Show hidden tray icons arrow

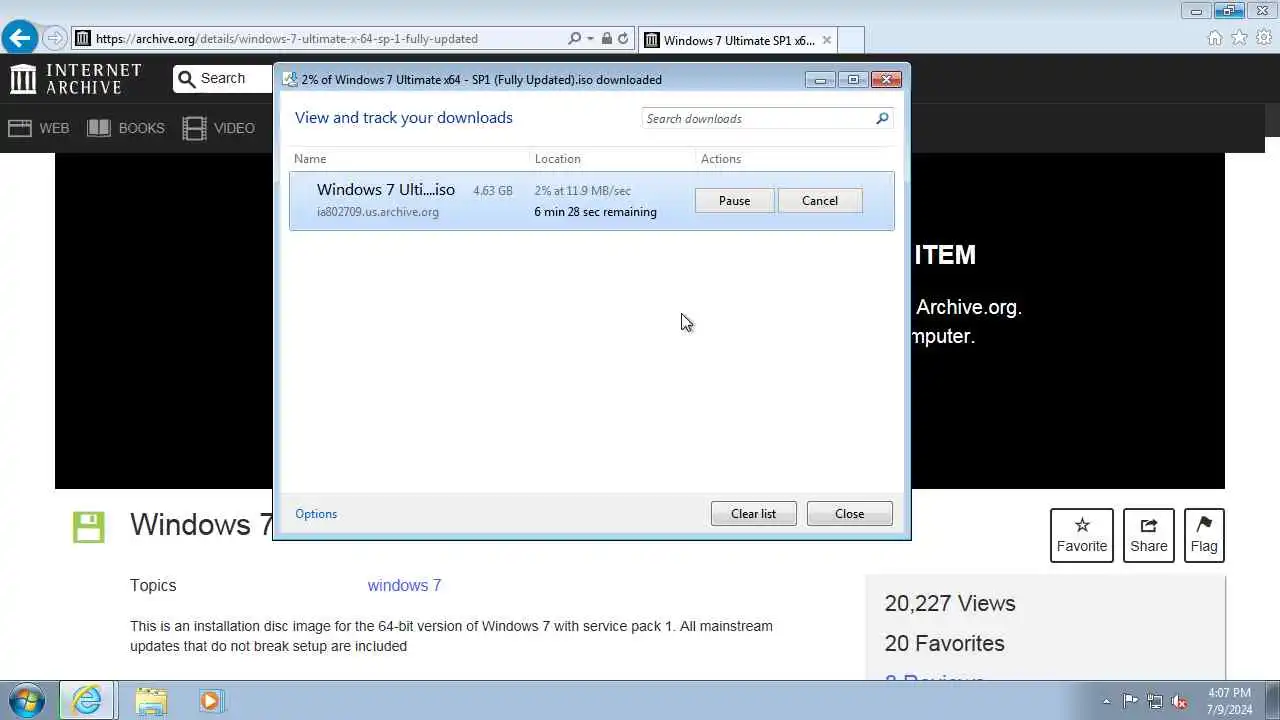click(x=1106, y=701)
